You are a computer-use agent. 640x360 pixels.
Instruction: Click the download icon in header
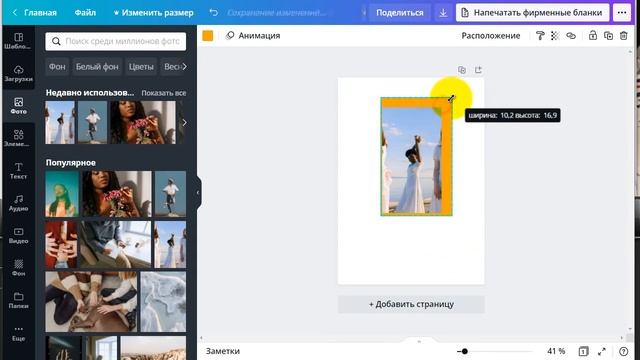[443, 13]
